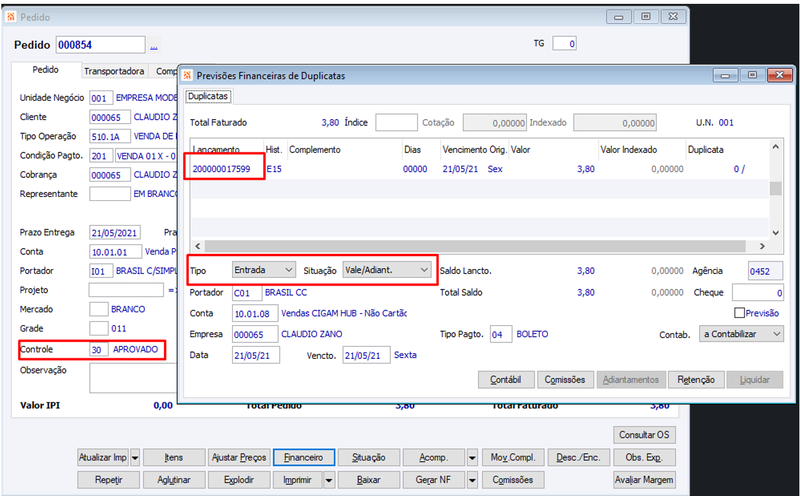800x496 pixels.
Task: Expand the arrow next to Imprimir button
Action: click(x=329, y=480)
